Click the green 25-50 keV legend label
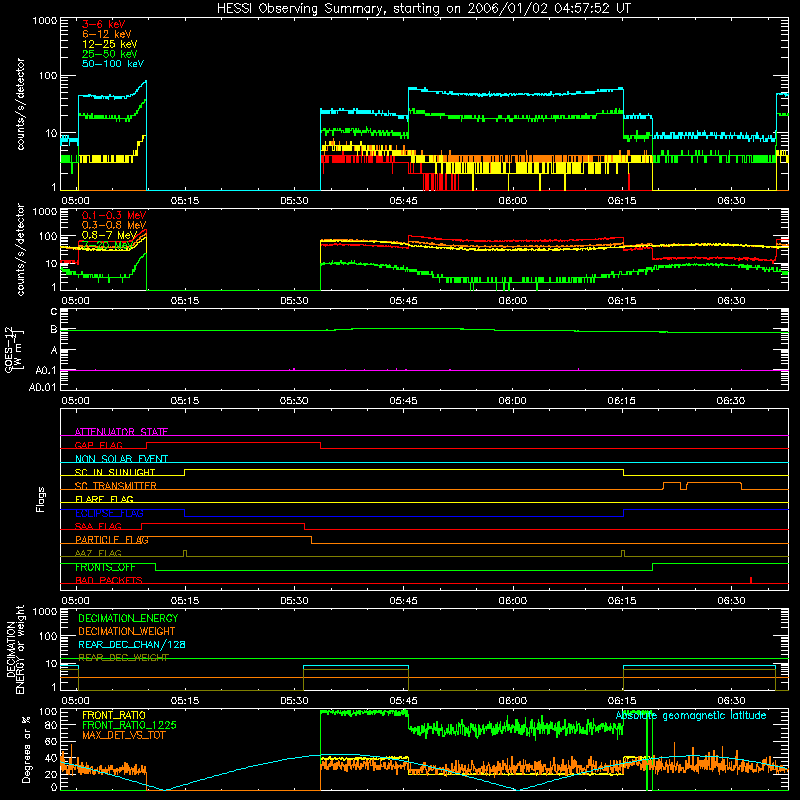This screenshot has height=800, width=800. coord(110,54)
